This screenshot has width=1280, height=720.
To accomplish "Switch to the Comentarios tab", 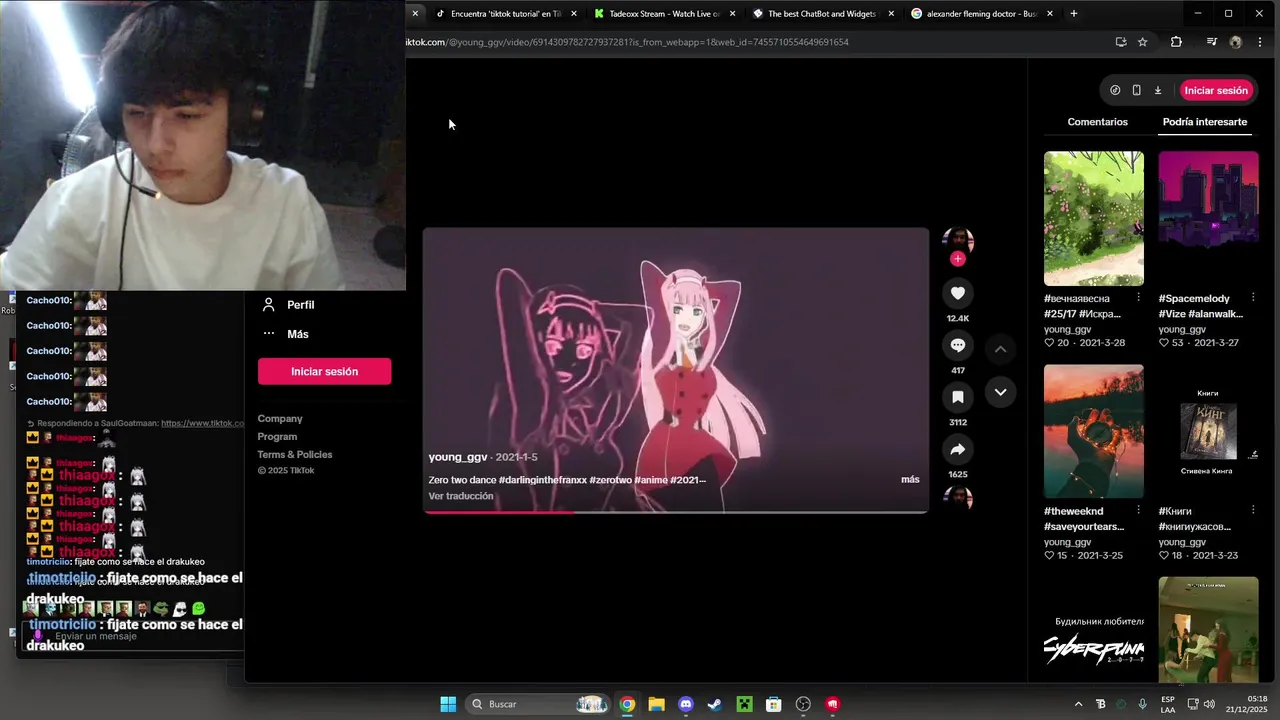I will (1097, 122).
